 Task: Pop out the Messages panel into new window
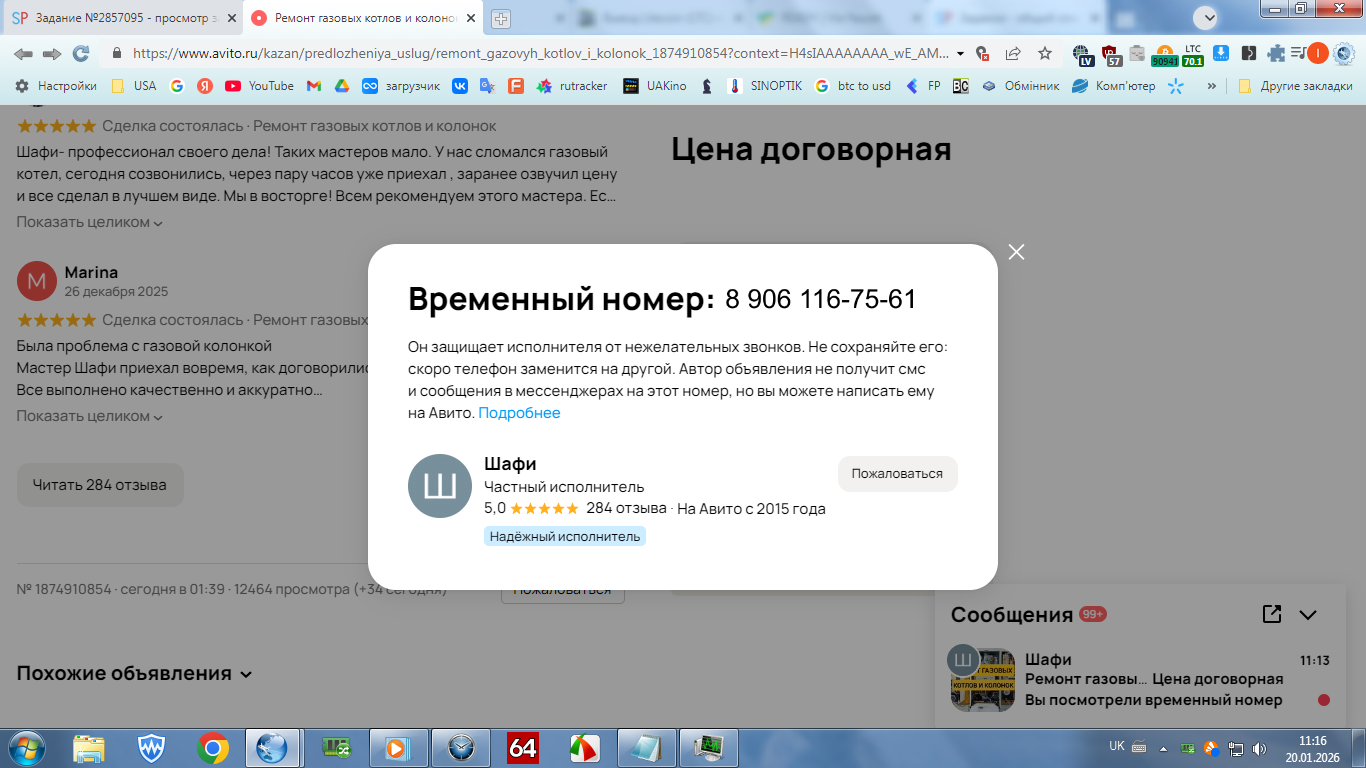tap(1272, 614)
